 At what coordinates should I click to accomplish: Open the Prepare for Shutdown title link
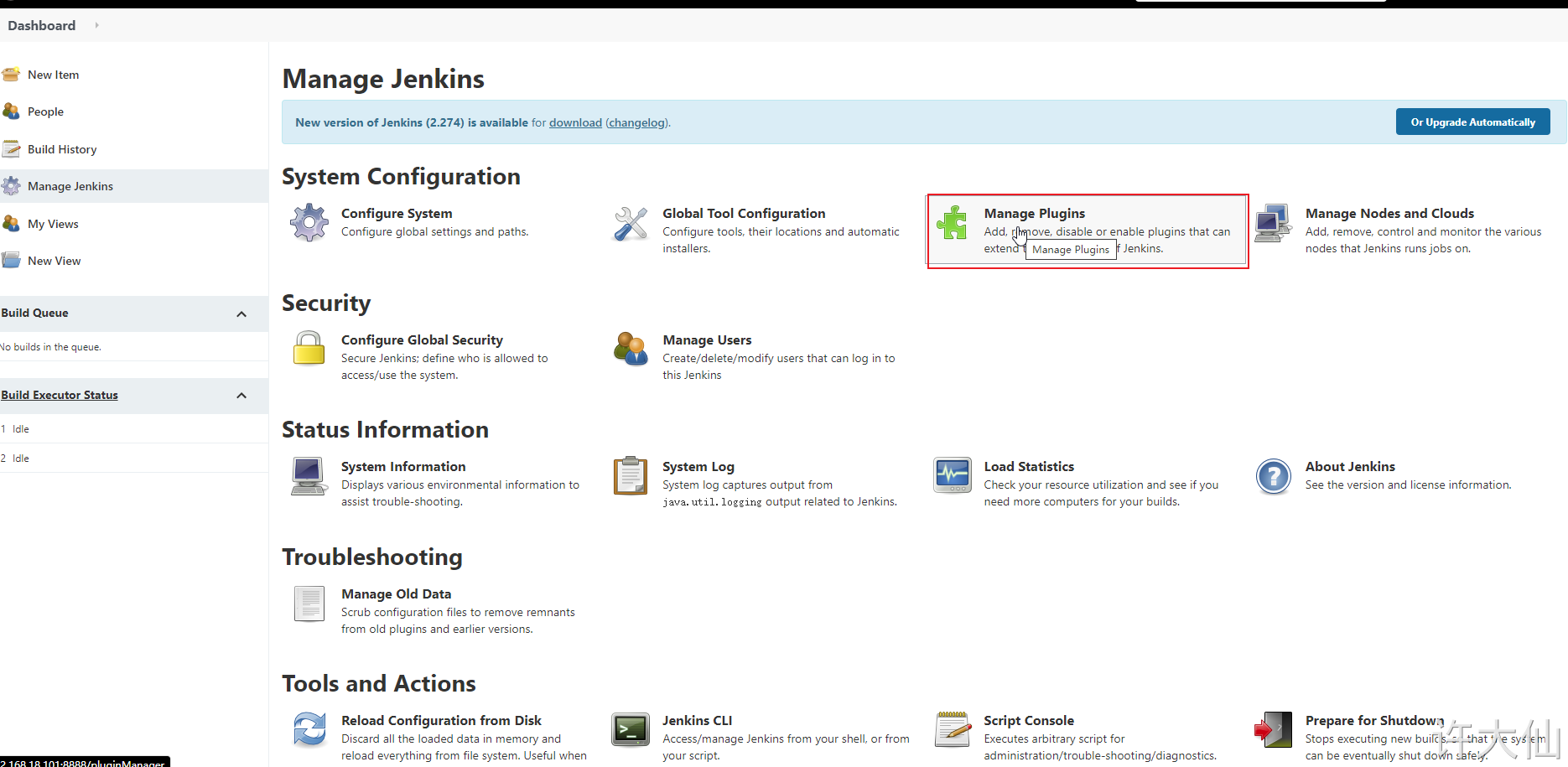tap(1374, 721)
